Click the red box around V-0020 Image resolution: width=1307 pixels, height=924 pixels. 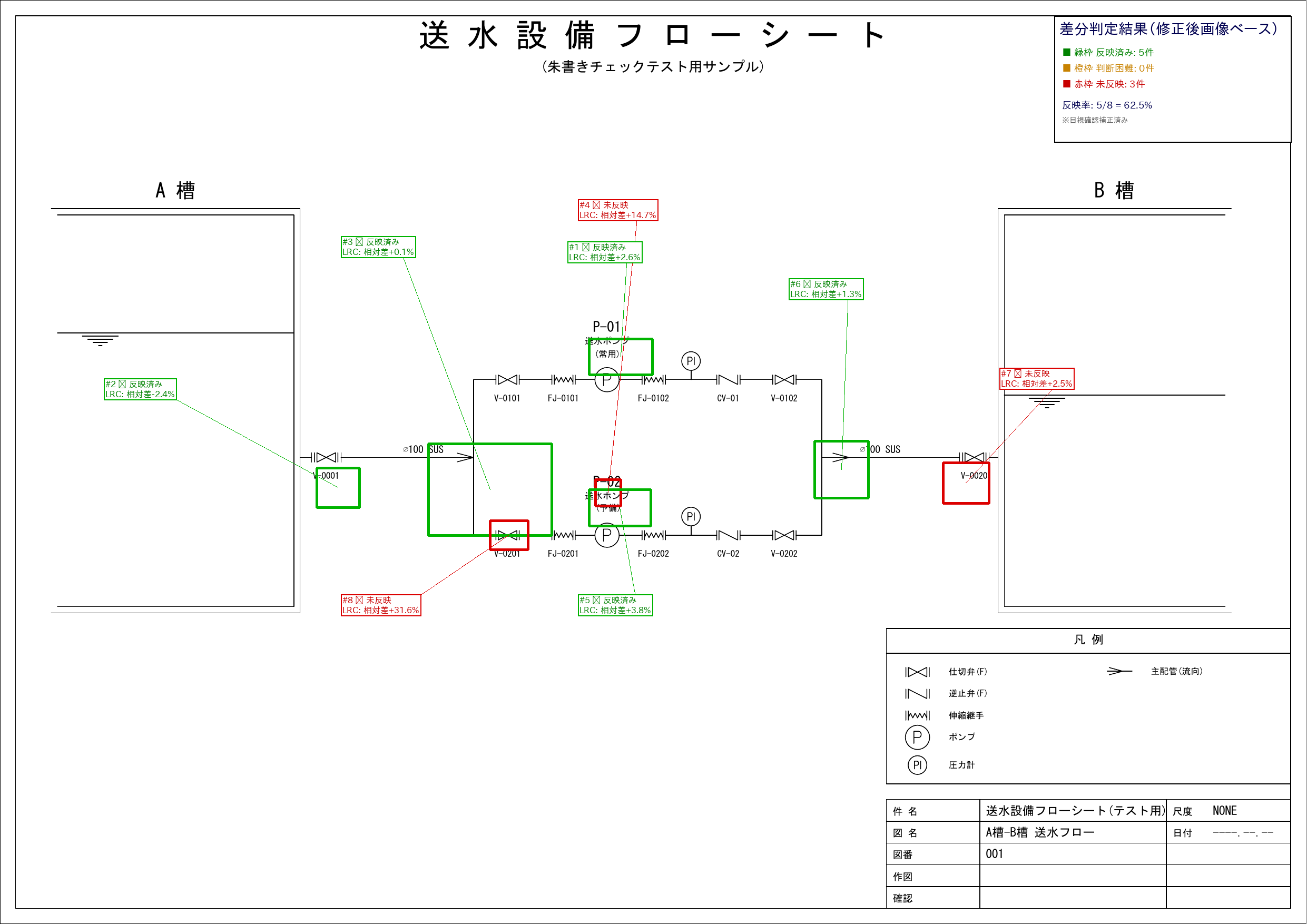pos(966,484)
